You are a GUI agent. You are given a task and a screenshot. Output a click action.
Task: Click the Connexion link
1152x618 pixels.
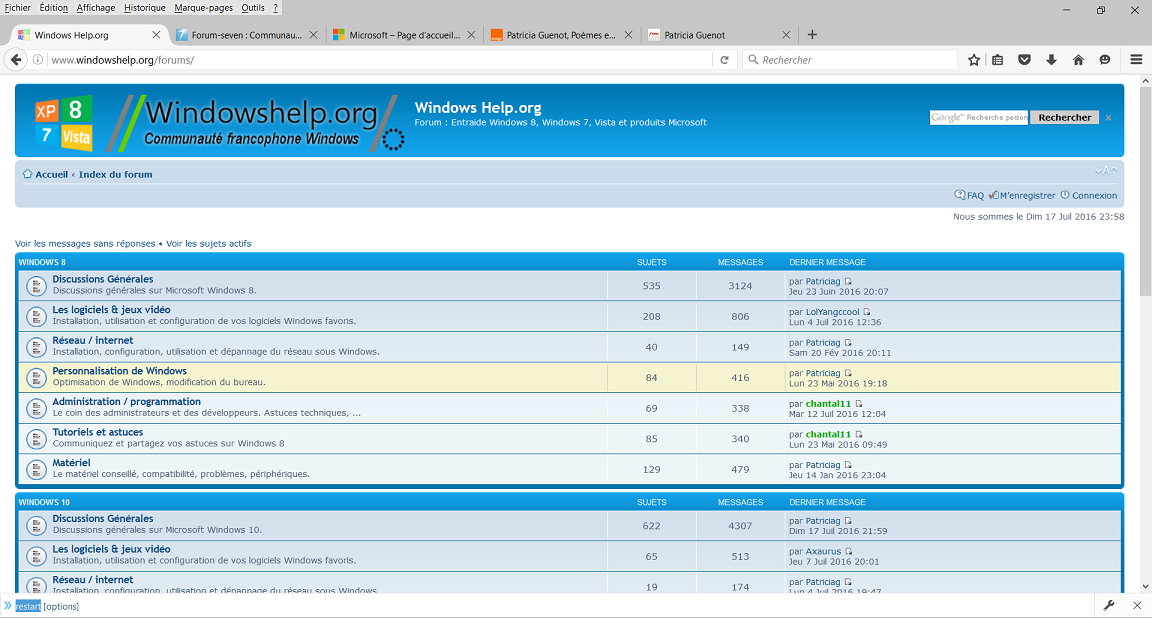click(x=1094, y=196)
